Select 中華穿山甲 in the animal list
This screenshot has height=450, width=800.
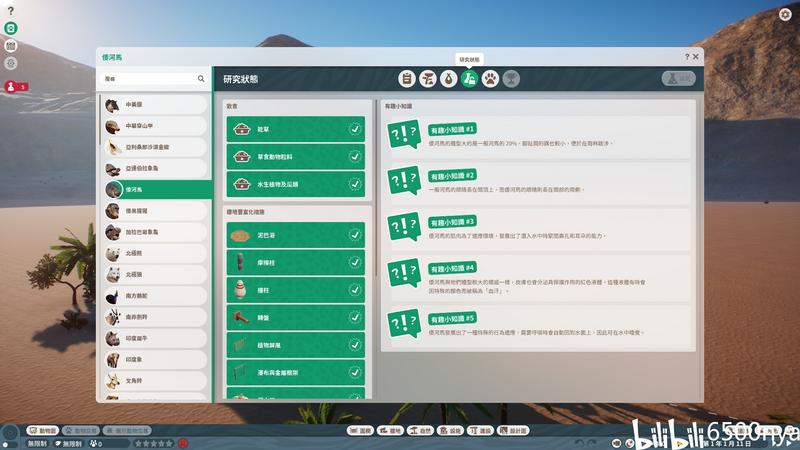(156, 126)
